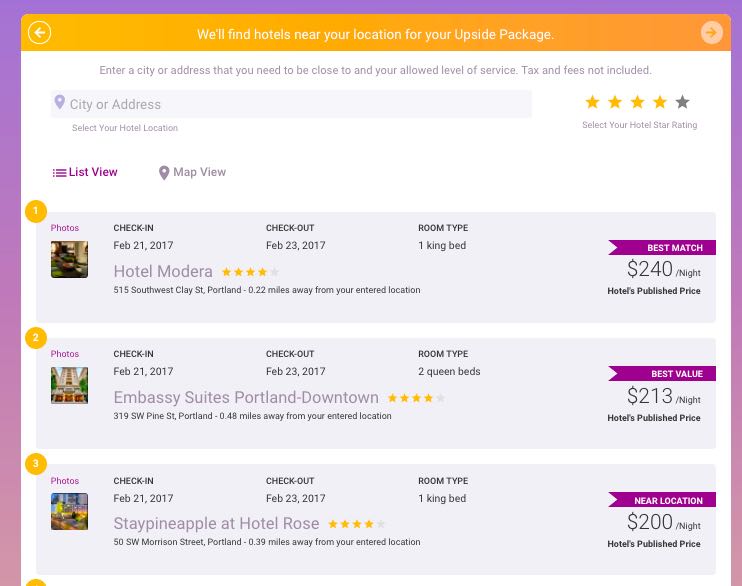Open Photos link for Embassy Suites

click(65, 354)
